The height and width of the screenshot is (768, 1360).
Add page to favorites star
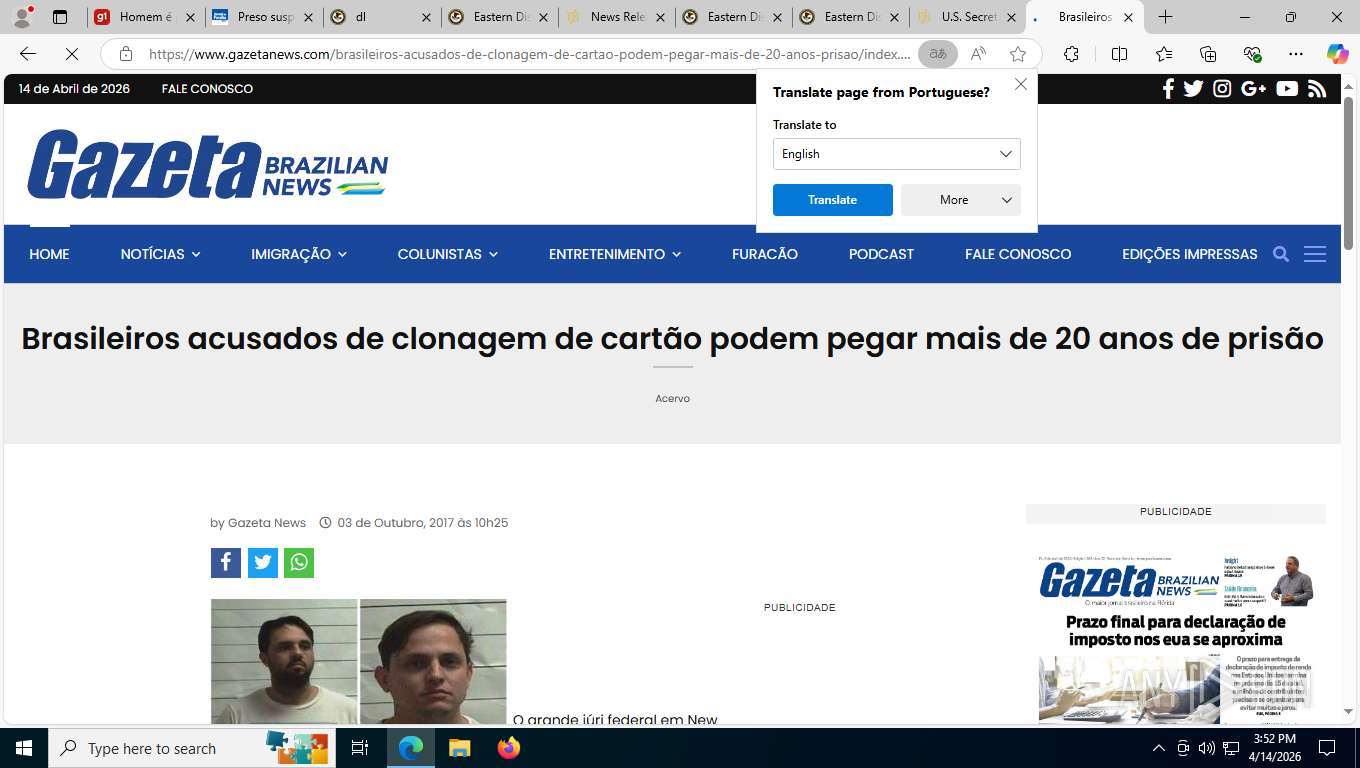pyautogui.click(x=1018, y=54)
